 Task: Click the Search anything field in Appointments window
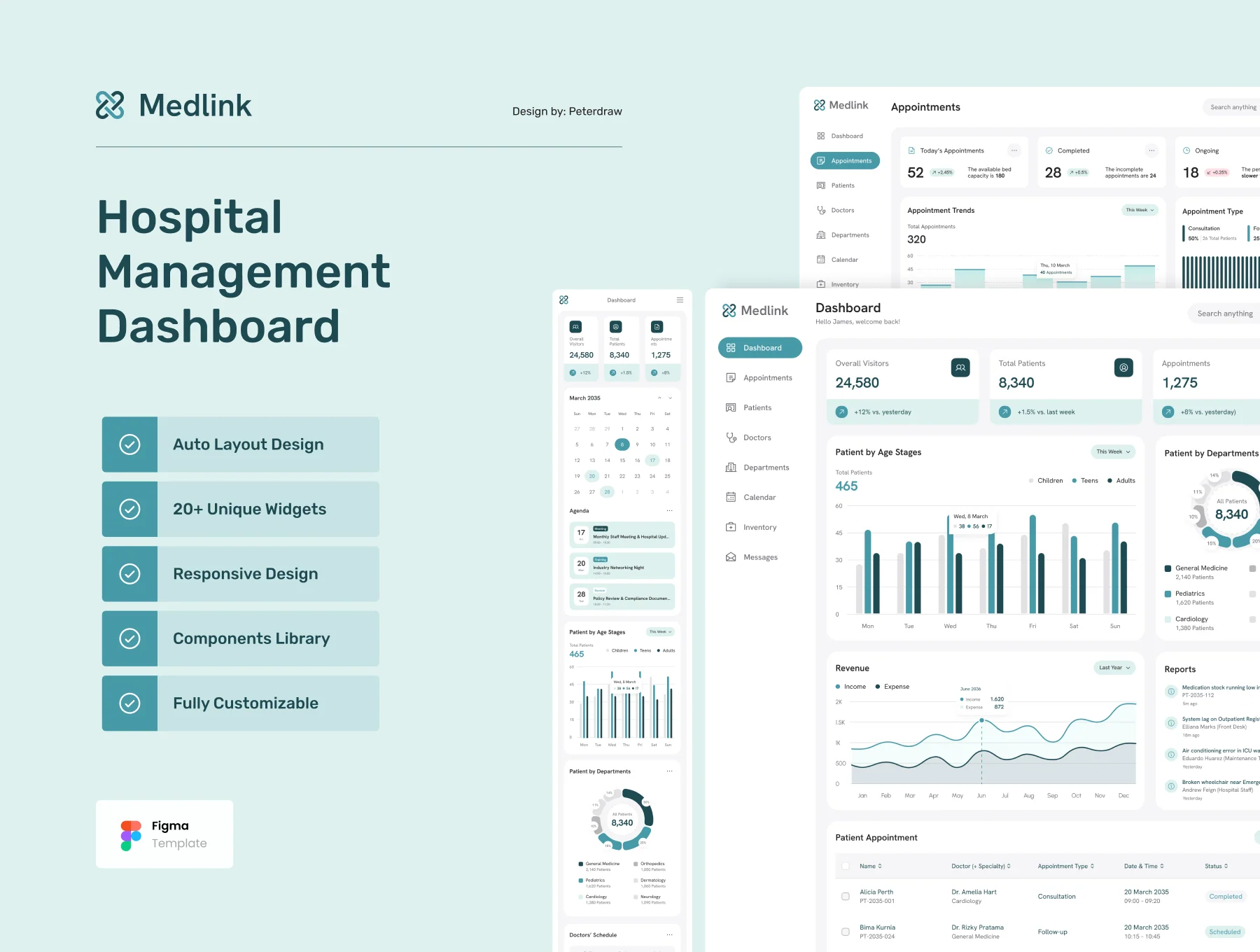pyautogui.click(x=1232, y=107)
